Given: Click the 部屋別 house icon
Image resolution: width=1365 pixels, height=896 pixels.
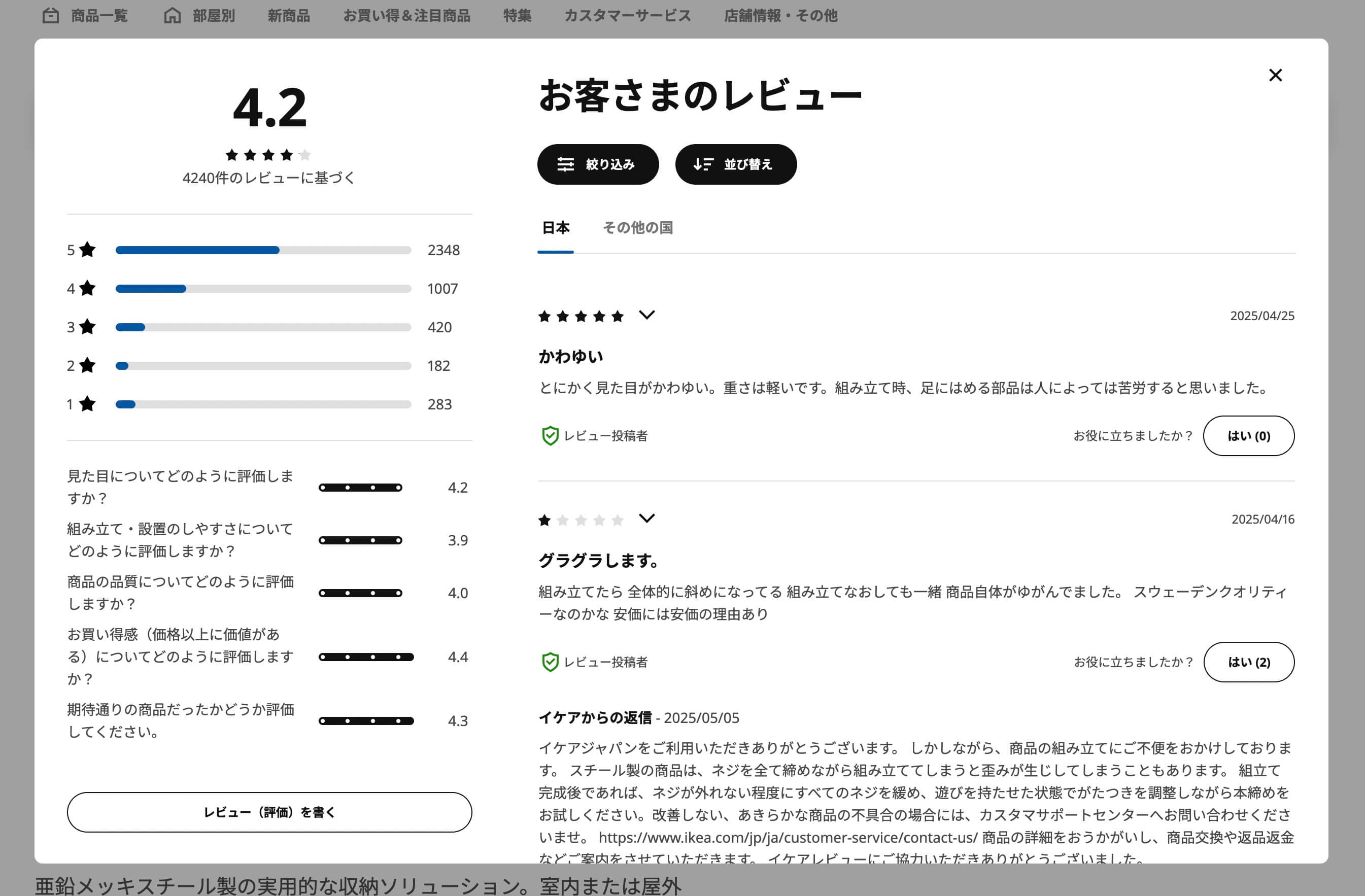Looking at the screenshot, I should tap(172, 16).
